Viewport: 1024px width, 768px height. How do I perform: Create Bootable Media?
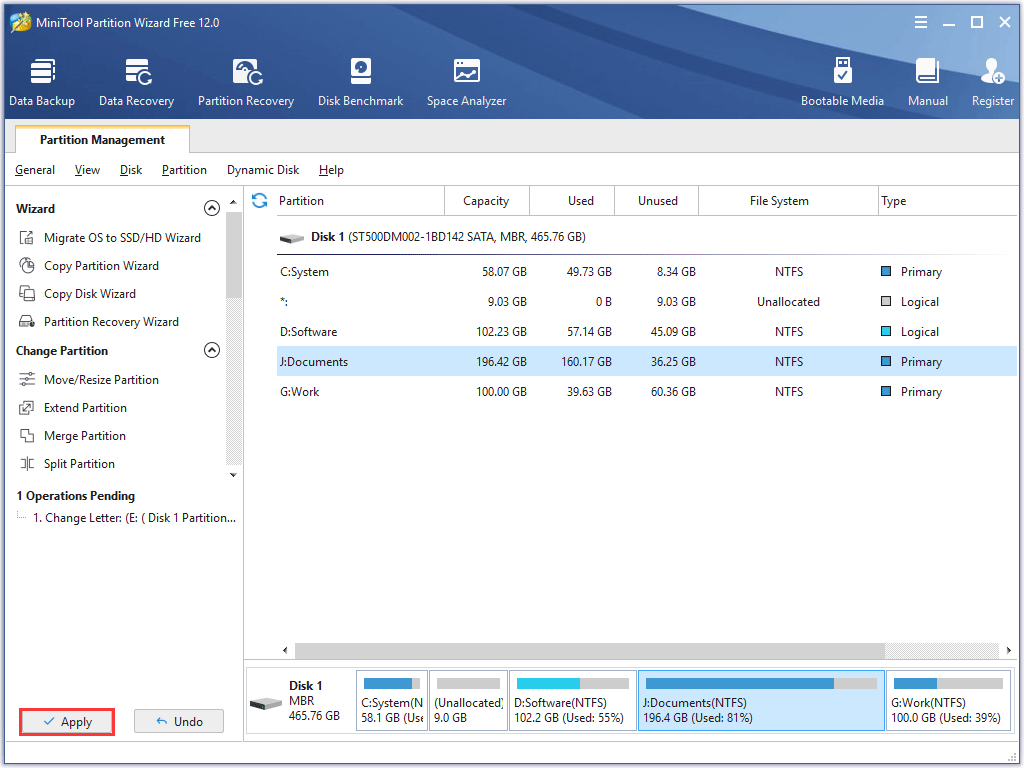coord(842,82)
